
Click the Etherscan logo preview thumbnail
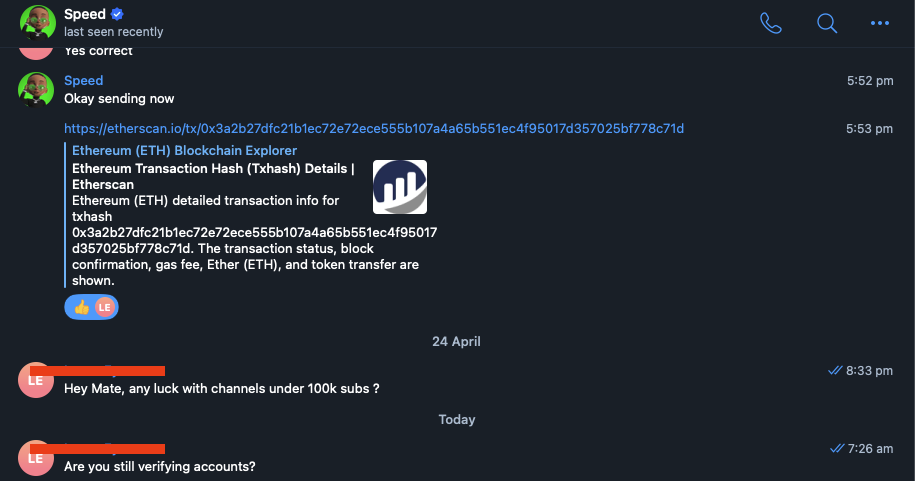(x=400, y=187)
